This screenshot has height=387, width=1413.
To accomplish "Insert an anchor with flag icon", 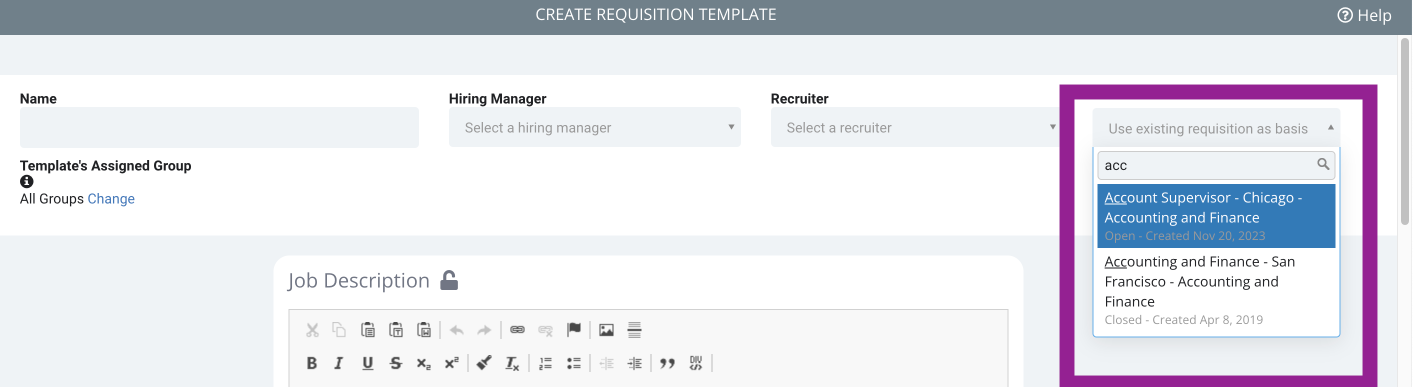I will tap(574, 330).
